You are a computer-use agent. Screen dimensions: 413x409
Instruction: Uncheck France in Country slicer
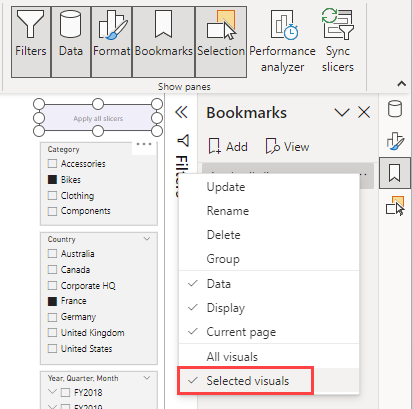click(52, 301)
